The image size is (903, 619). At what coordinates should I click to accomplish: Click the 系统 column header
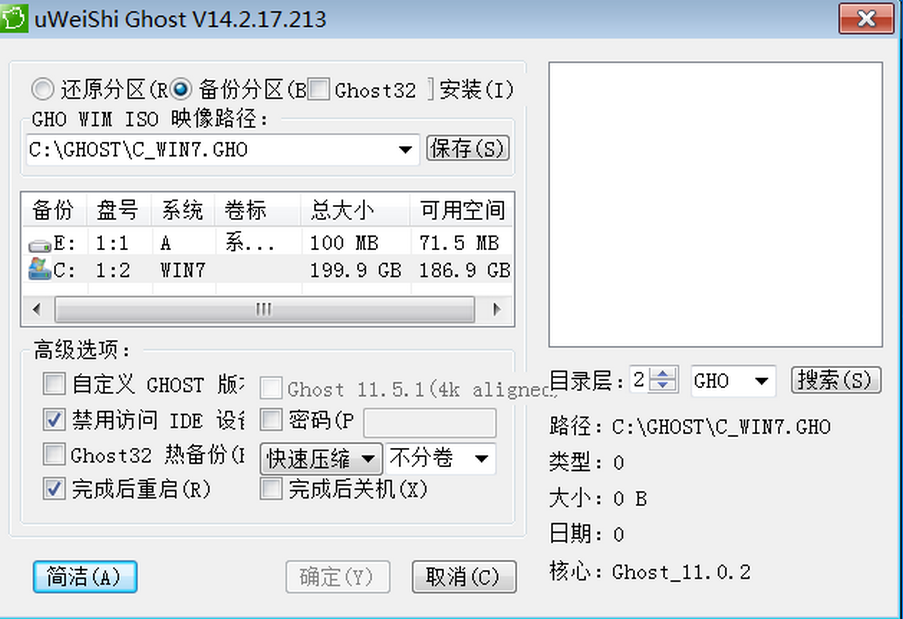183,210
